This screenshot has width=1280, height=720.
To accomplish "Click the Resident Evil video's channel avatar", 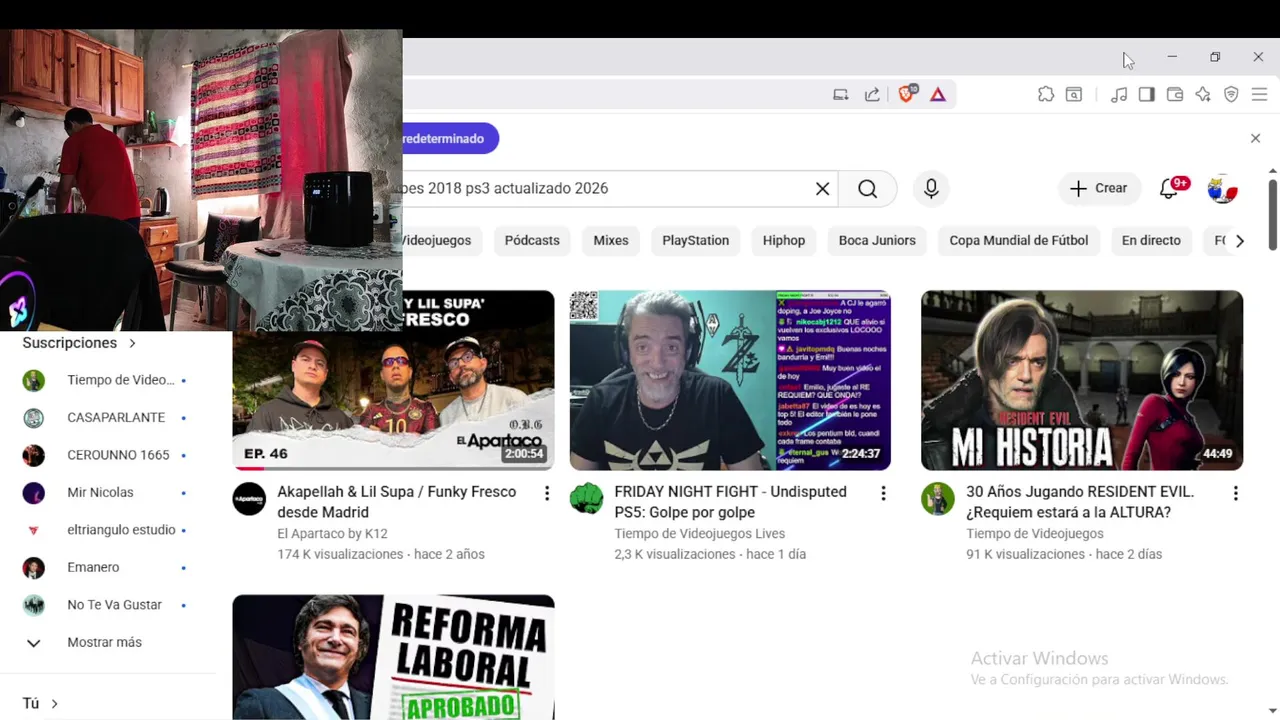I will [x=938, y=498].
